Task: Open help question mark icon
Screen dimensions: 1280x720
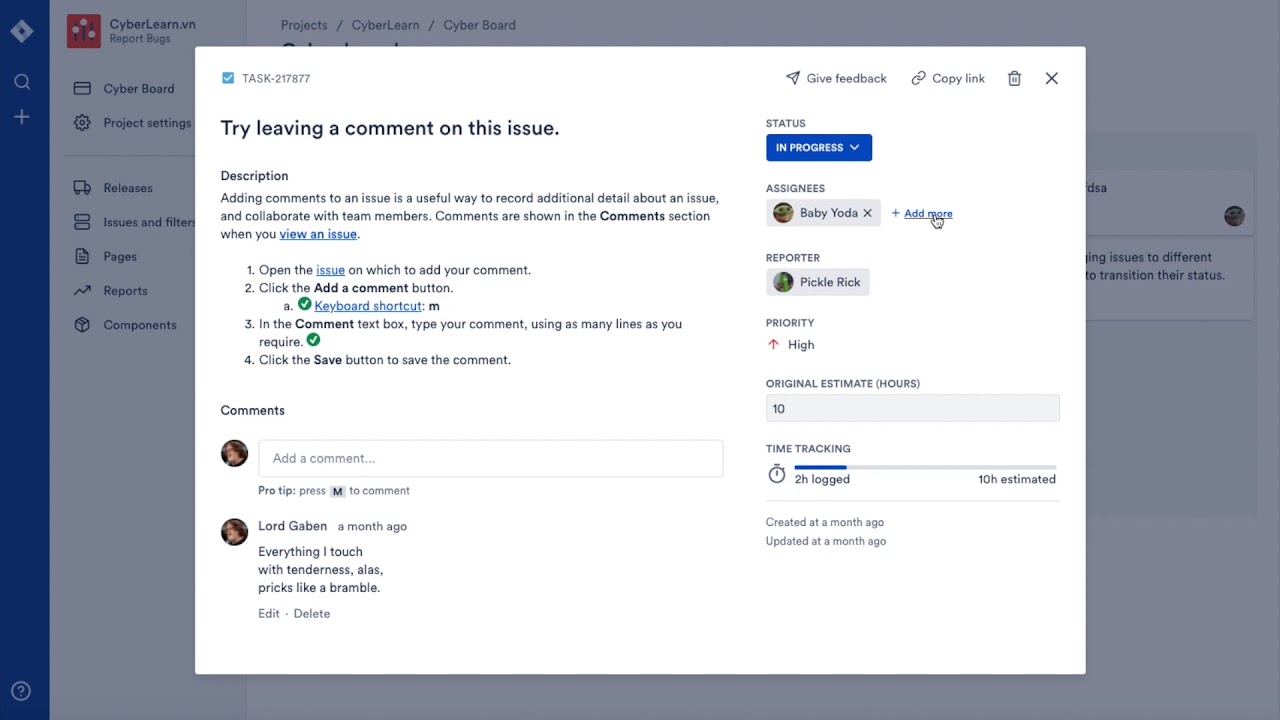Action: coord(21,691)
